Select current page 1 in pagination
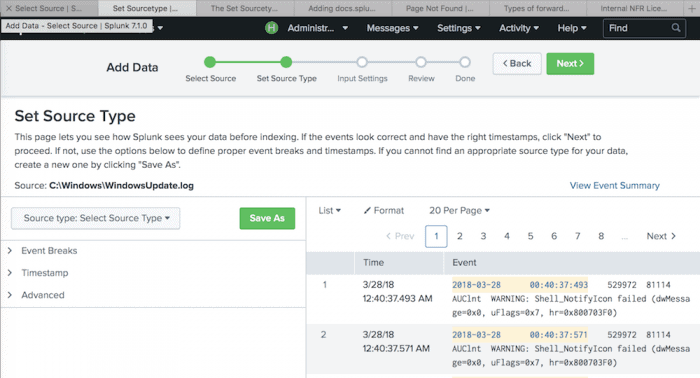Viewport: 700px width, 378px height. [436, 236]
